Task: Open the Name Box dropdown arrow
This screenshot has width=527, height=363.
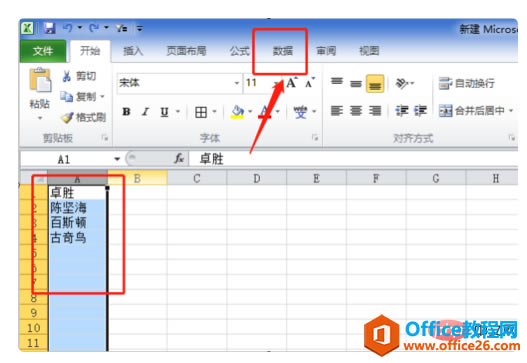Action: [117, 159]
